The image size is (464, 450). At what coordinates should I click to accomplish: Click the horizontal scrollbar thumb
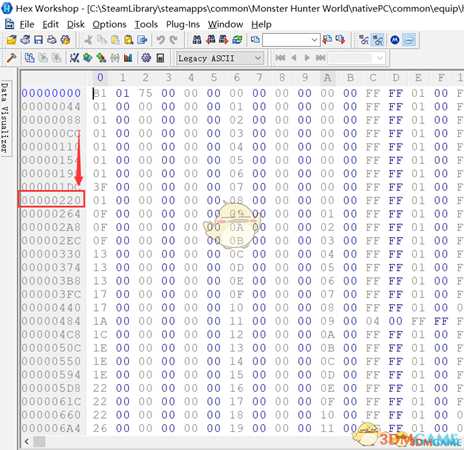coord(39,442)
